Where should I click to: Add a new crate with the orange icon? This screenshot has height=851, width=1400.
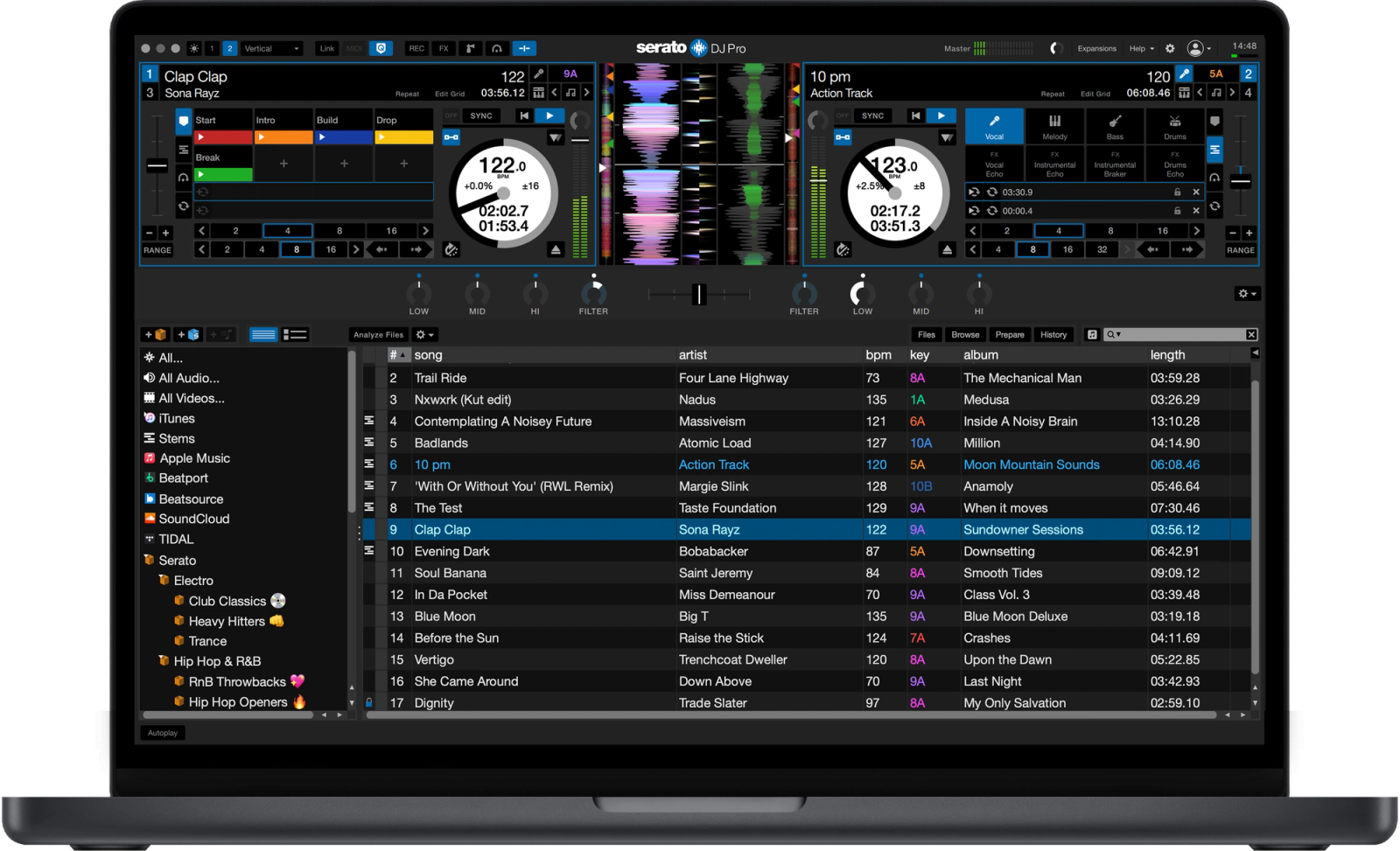coord(156,334)
